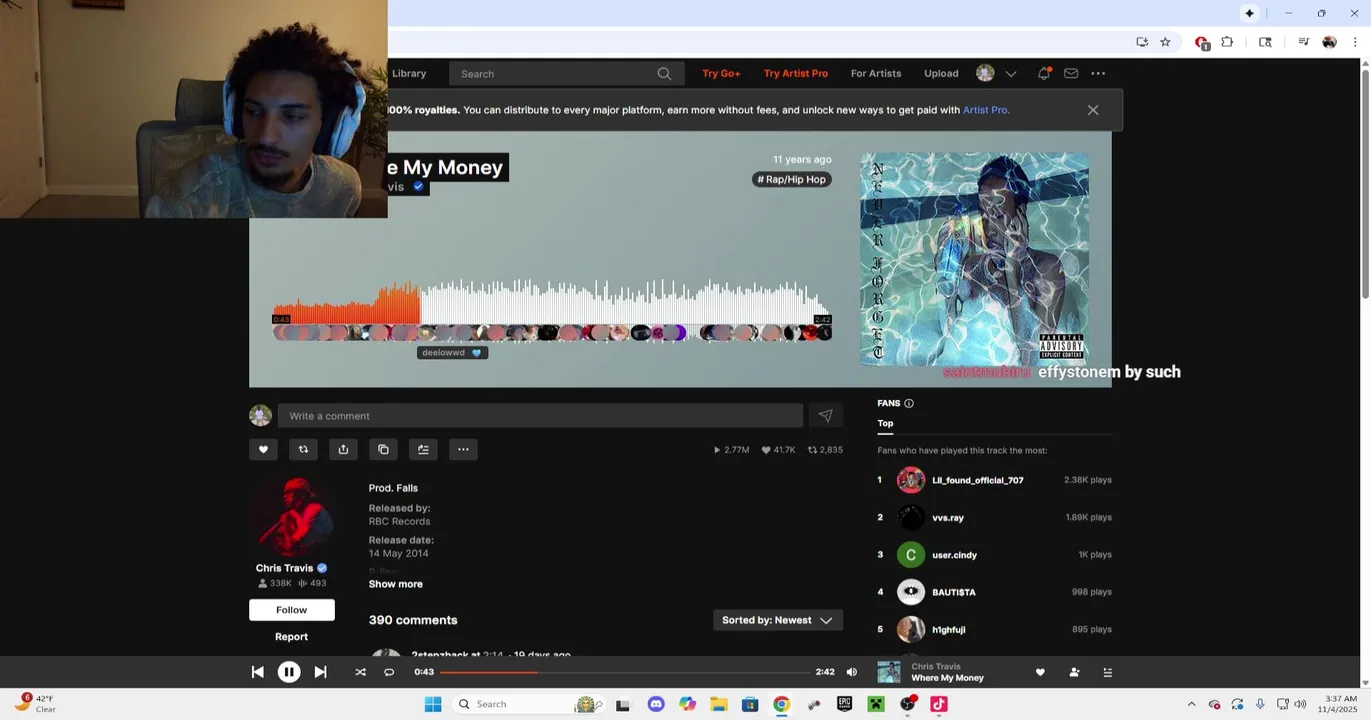Select the Top fans tab
Screen dimensions: 1371x720
click(885, 423)
